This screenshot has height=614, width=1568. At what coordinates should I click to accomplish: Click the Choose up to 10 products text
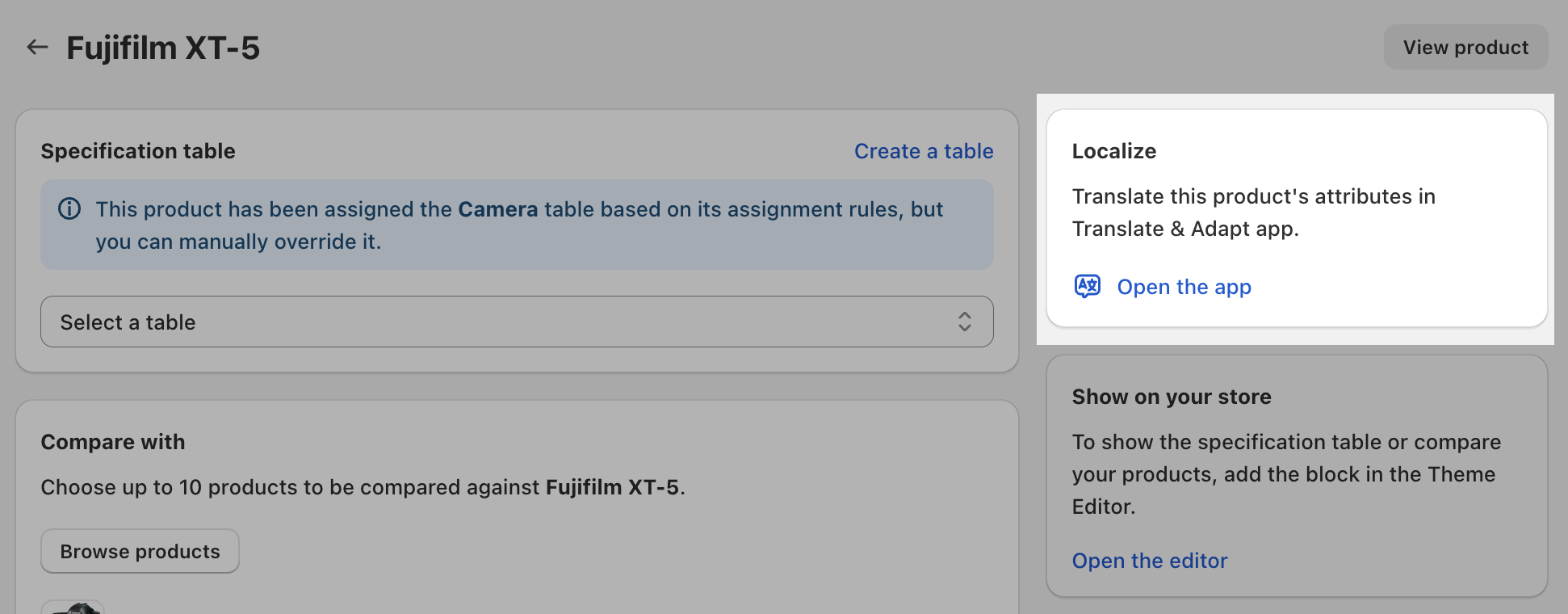(x=363, y=487)
